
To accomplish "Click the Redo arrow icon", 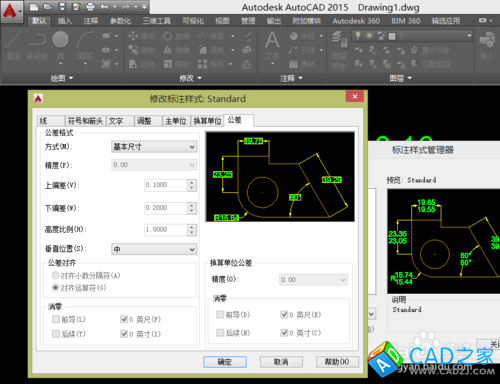I will (x=125, y=7).
